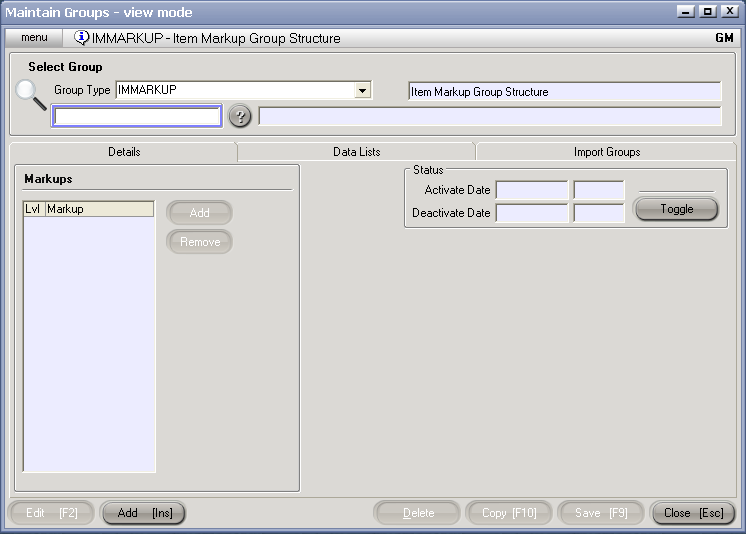746x534 pixels.
Task: Click the Delete button
Action: pyautogui.click(x=417, y=513)
